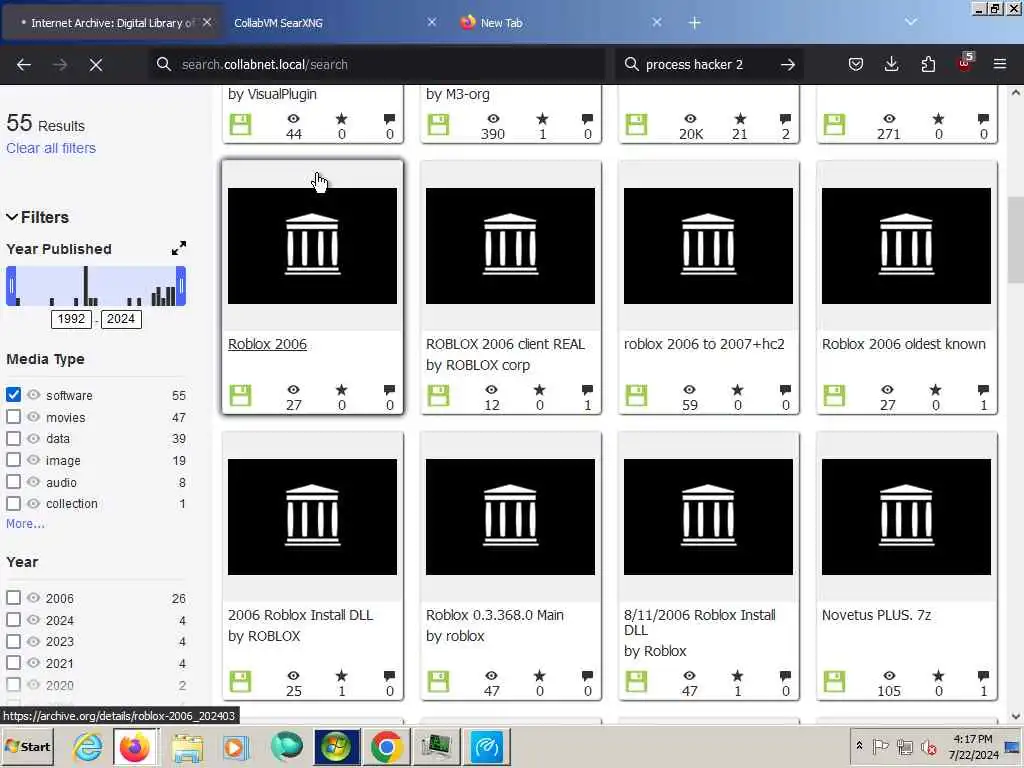Click the Start button

27,746
